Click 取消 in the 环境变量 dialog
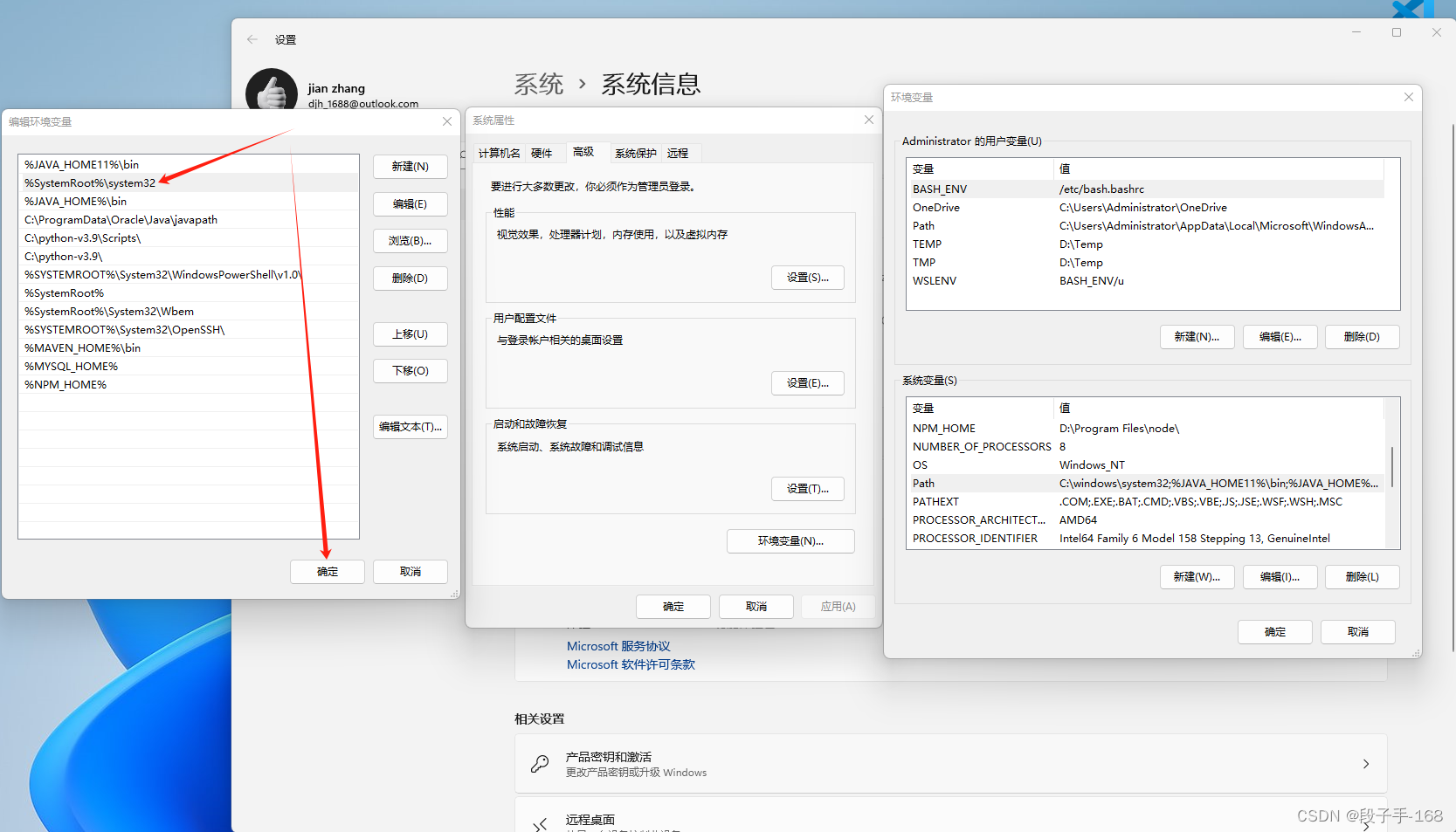 pyautogui.click(x=1358, y=632)
